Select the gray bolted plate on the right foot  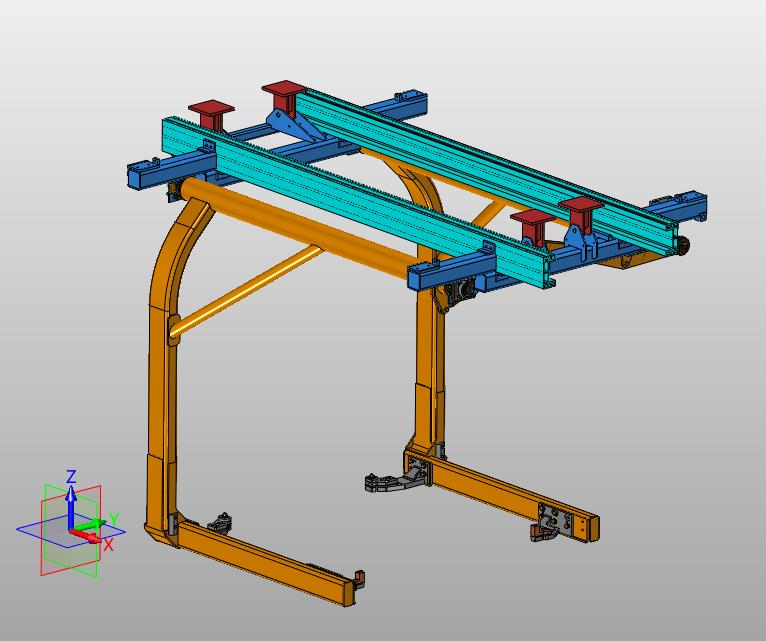pyautogui.click(x=554, y=519)
